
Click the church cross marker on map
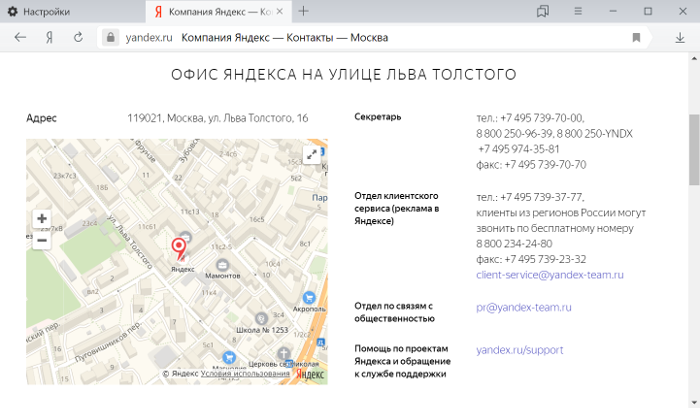pos(283,354)
